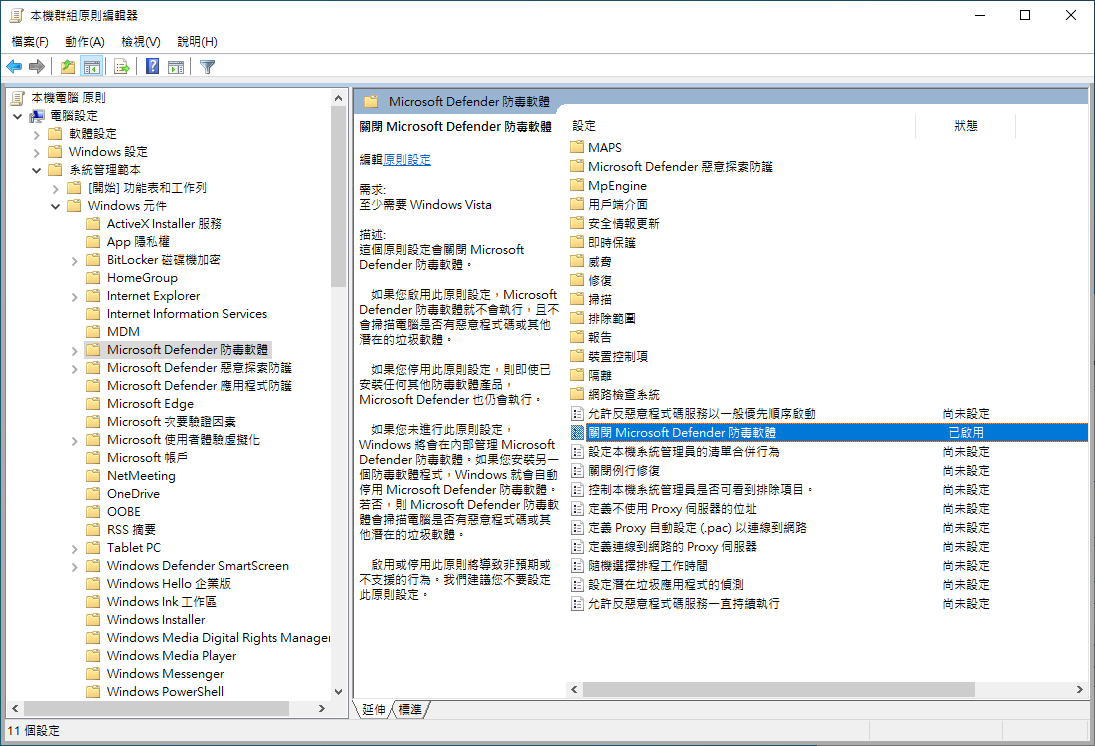The height and width of the screenshot is (746, 1095).
Task: Collapse the 系統管理範本 node
Action: coord(36,170)
